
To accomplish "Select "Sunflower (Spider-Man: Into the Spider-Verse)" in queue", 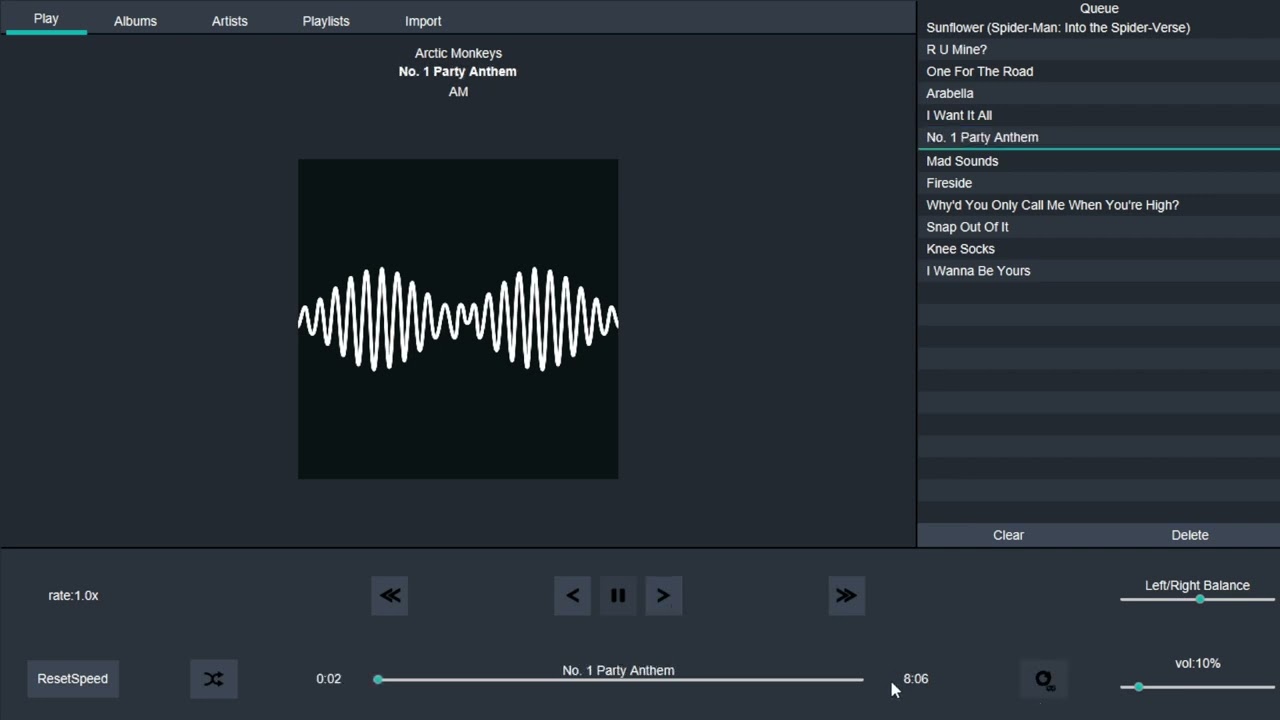I will click(1098, 28).
